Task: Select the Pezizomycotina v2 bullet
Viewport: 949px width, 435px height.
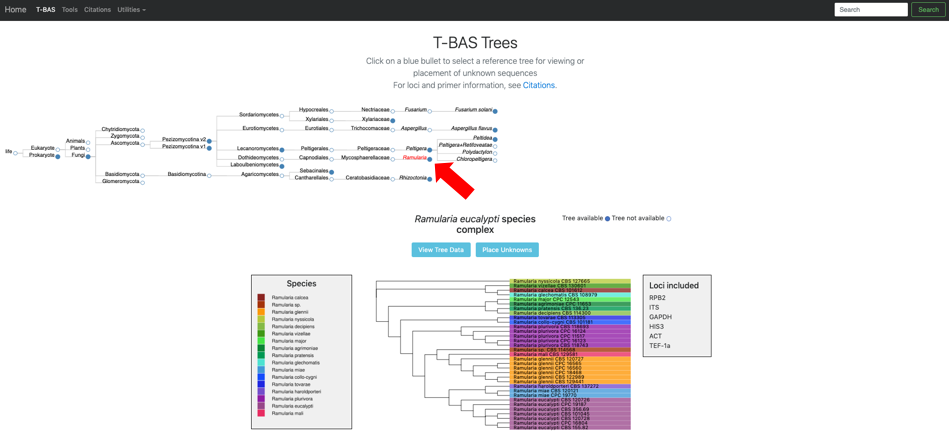Action: (209, 140)
